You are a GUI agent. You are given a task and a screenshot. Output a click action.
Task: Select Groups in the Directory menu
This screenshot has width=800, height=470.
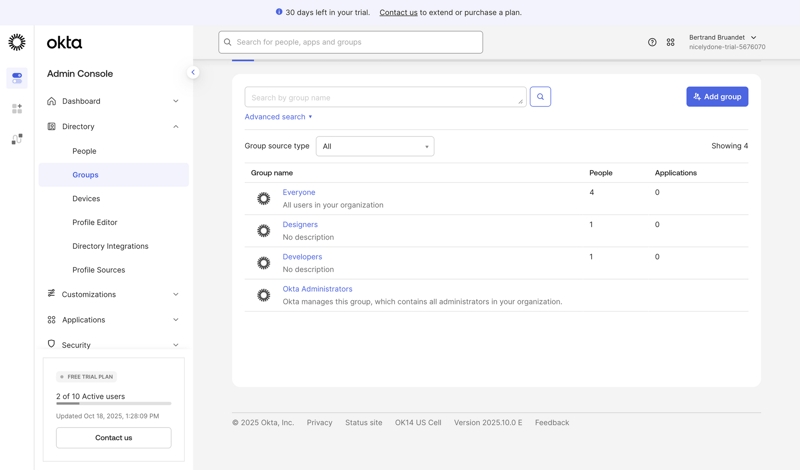pos(114,175)
